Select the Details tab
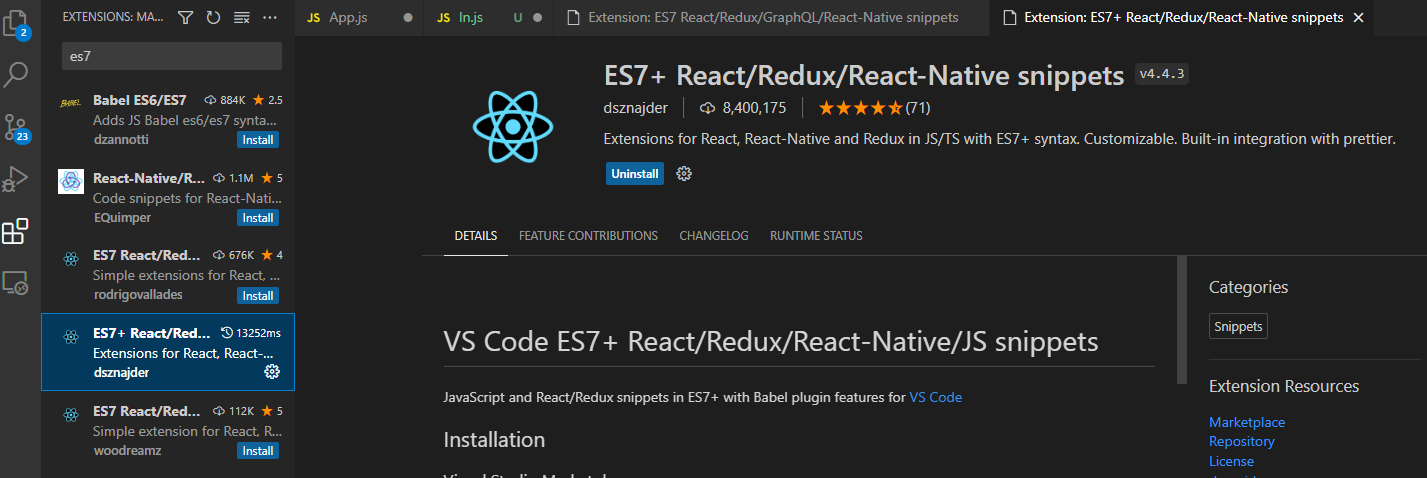The width and height of the screenshot is (1427, 478). (475, 236)
